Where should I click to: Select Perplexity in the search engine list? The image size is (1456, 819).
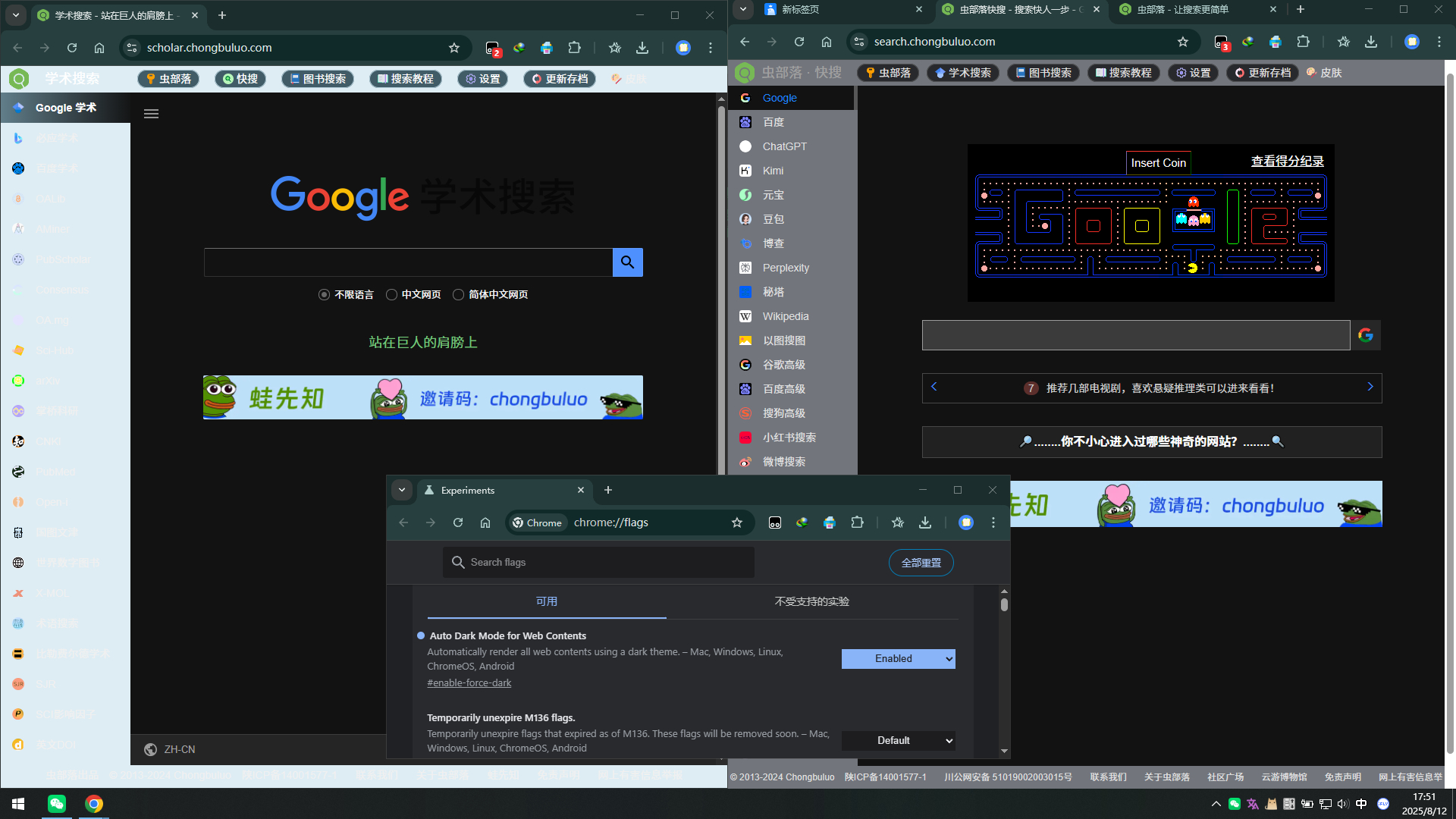coord(785,268)
